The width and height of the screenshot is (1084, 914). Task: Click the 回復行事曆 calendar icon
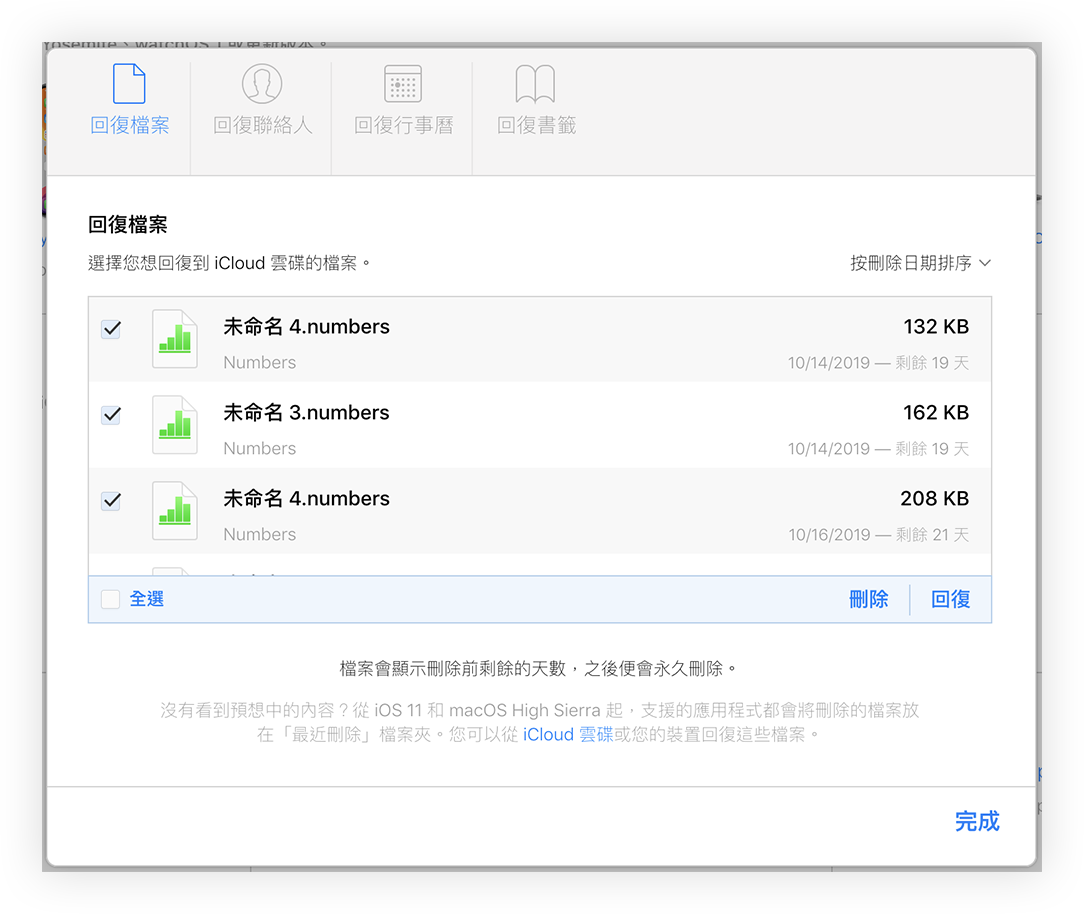pos(403,84)
